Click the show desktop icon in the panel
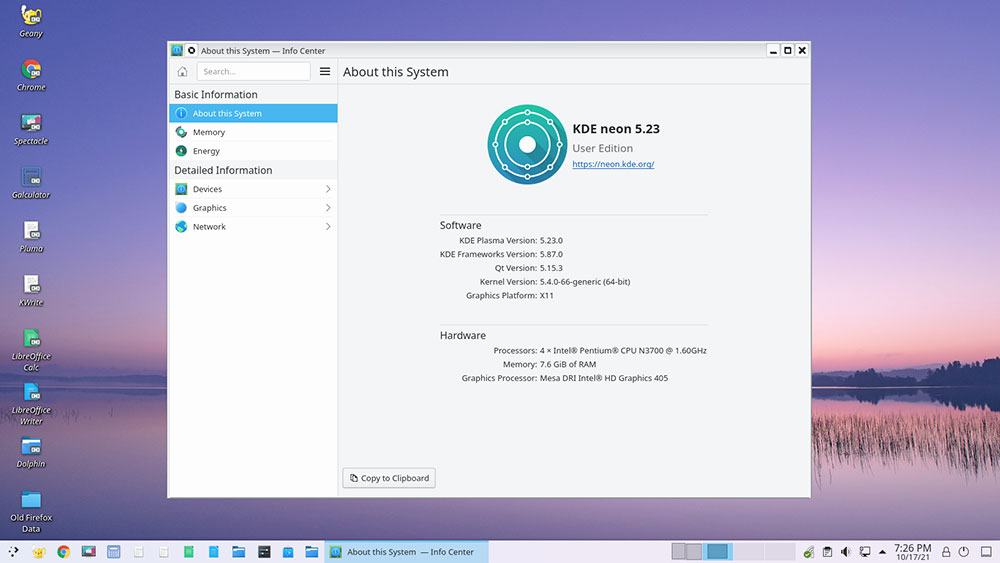Image resolution: width=1000 pixels, height=563 pixels. [987, 552]
